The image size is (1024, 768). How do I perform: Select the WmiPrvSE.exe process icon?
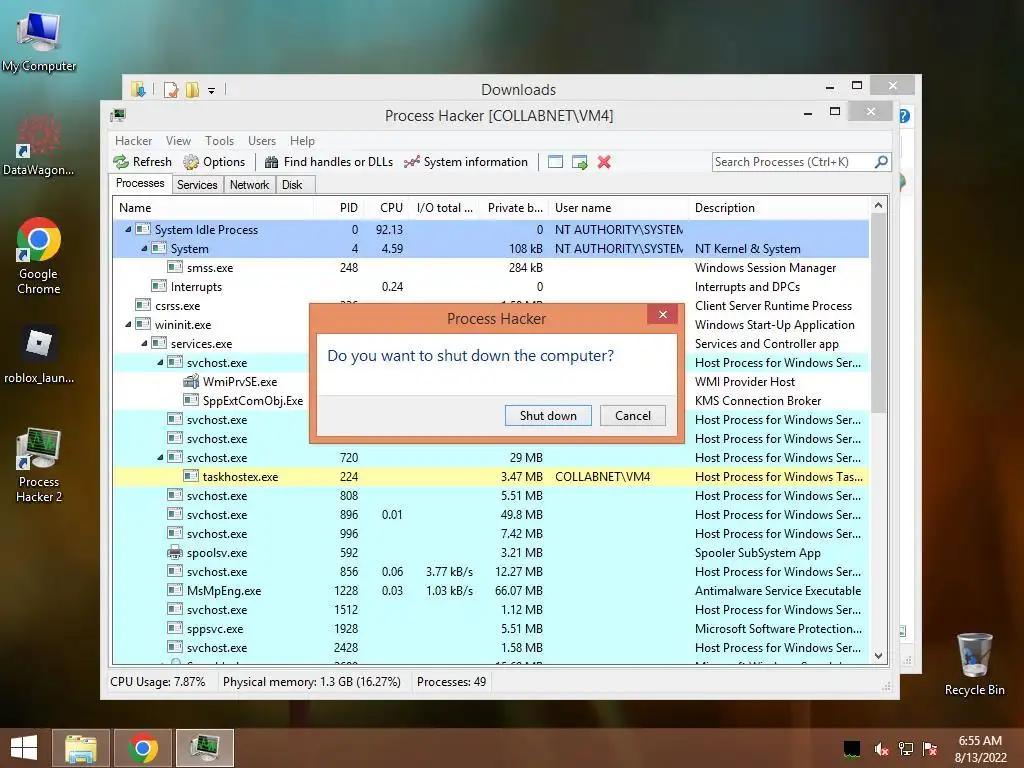191,381
